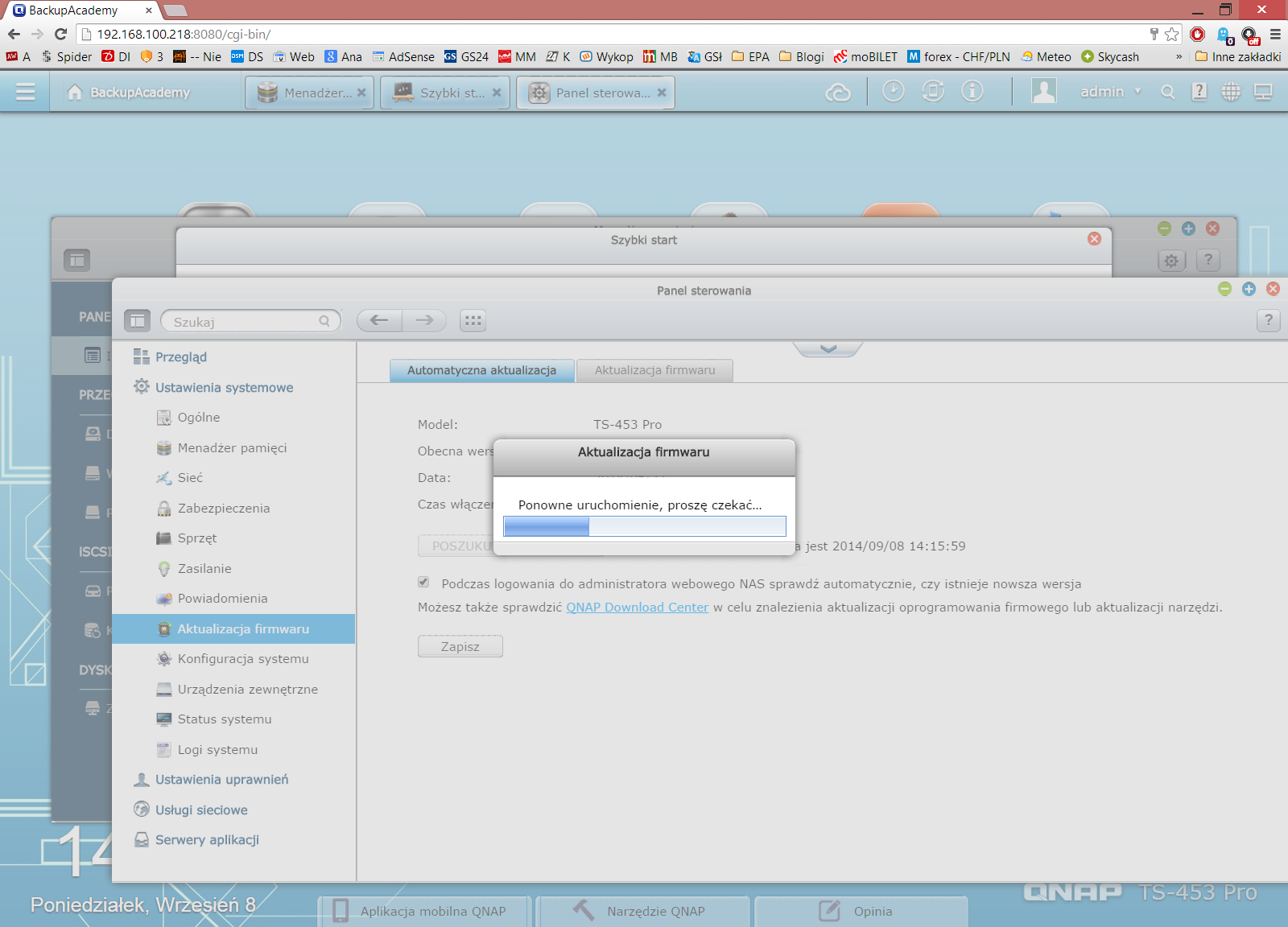
Task: Toggle sidebar icon in Menadżer pamięci window
Action: coord(77,260)
